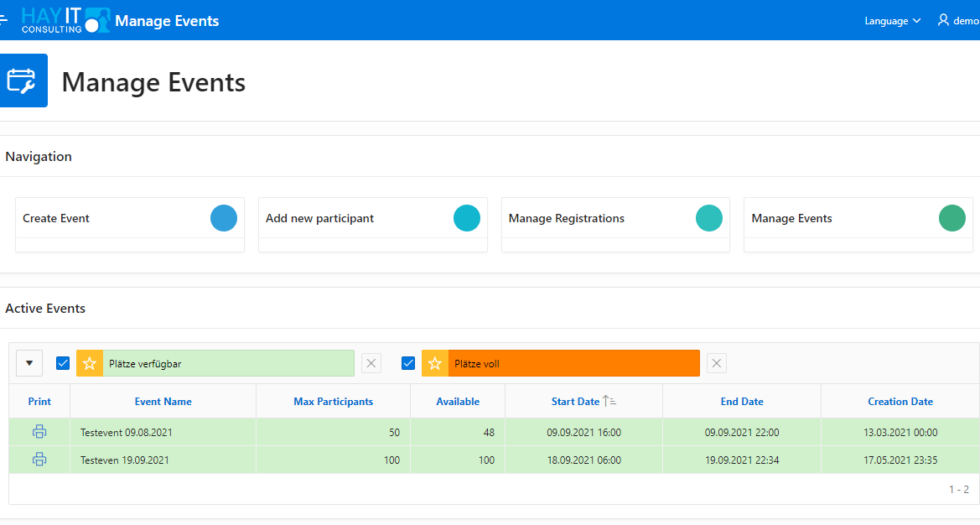The image size is (980, 525).
Task: Remove the Plätze voll highlight filter
Action: pyautogui.click(x=717, y=363)
